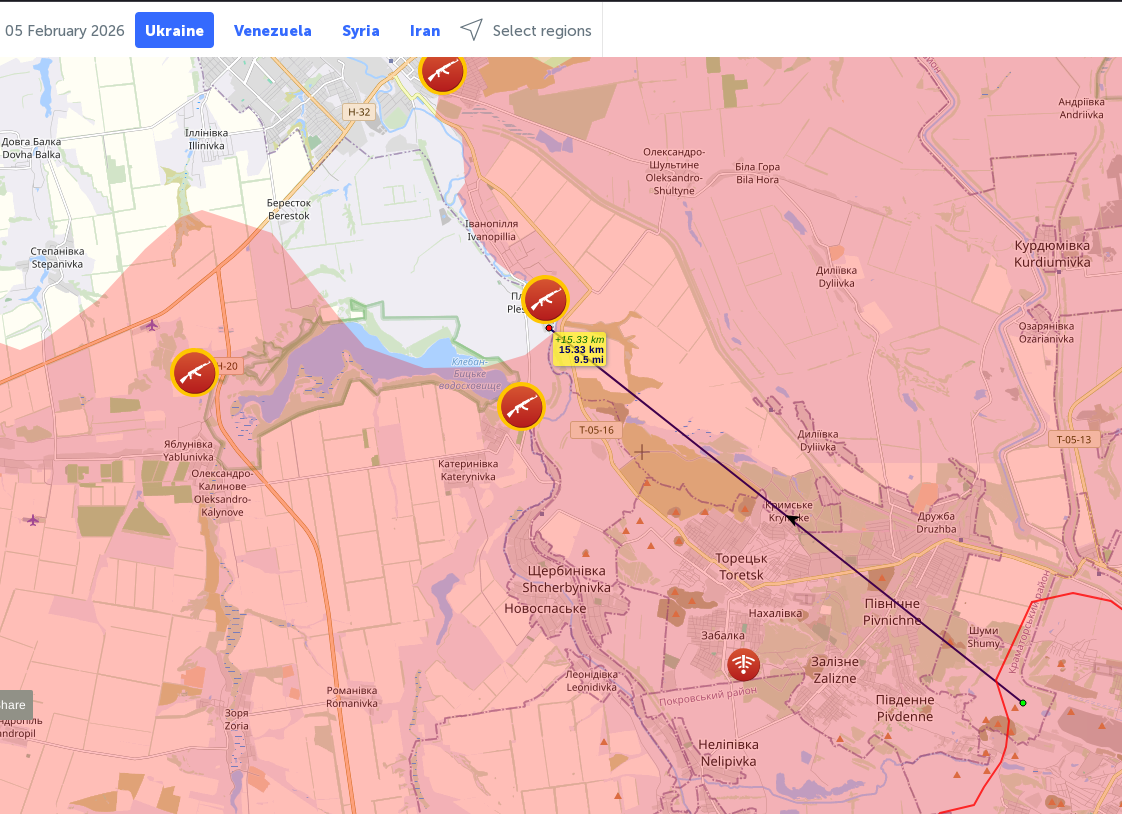Click the Toretsk city label on the map

pos(740,566)
